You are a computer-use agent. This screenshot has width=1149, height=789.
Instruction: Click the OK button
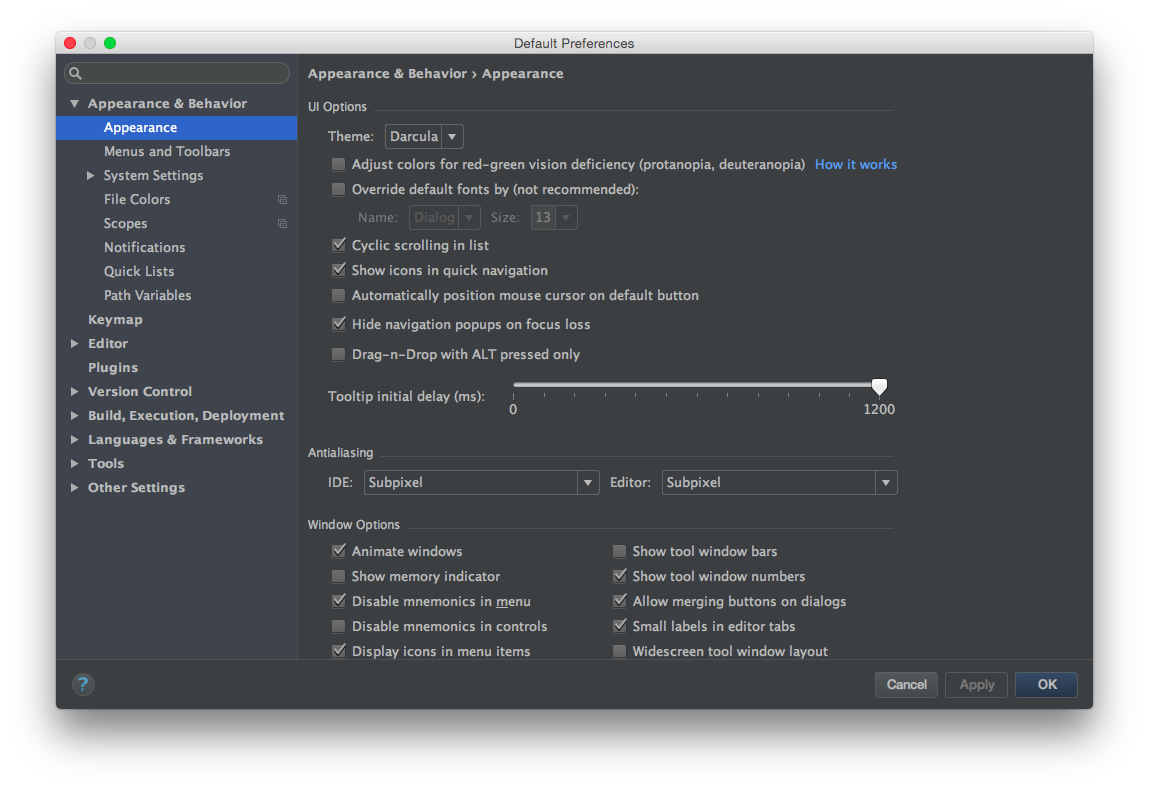(1046, 685)
